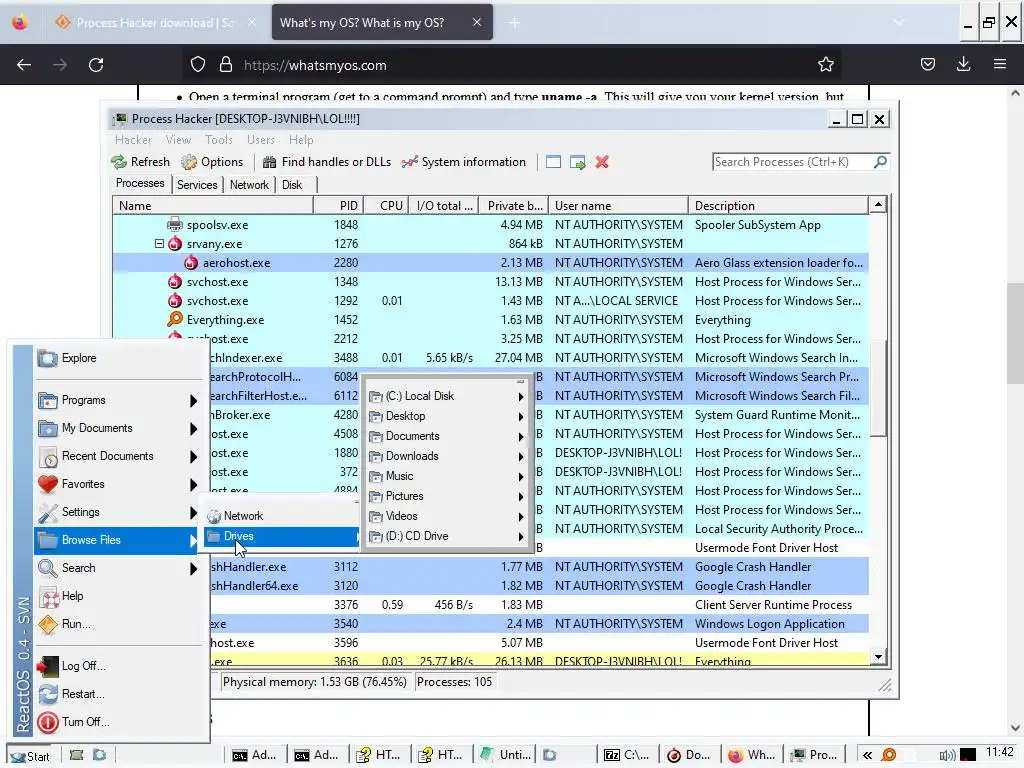
Task: Open Options in the Process Hacker toolbar
Action: tap(212, 162)
